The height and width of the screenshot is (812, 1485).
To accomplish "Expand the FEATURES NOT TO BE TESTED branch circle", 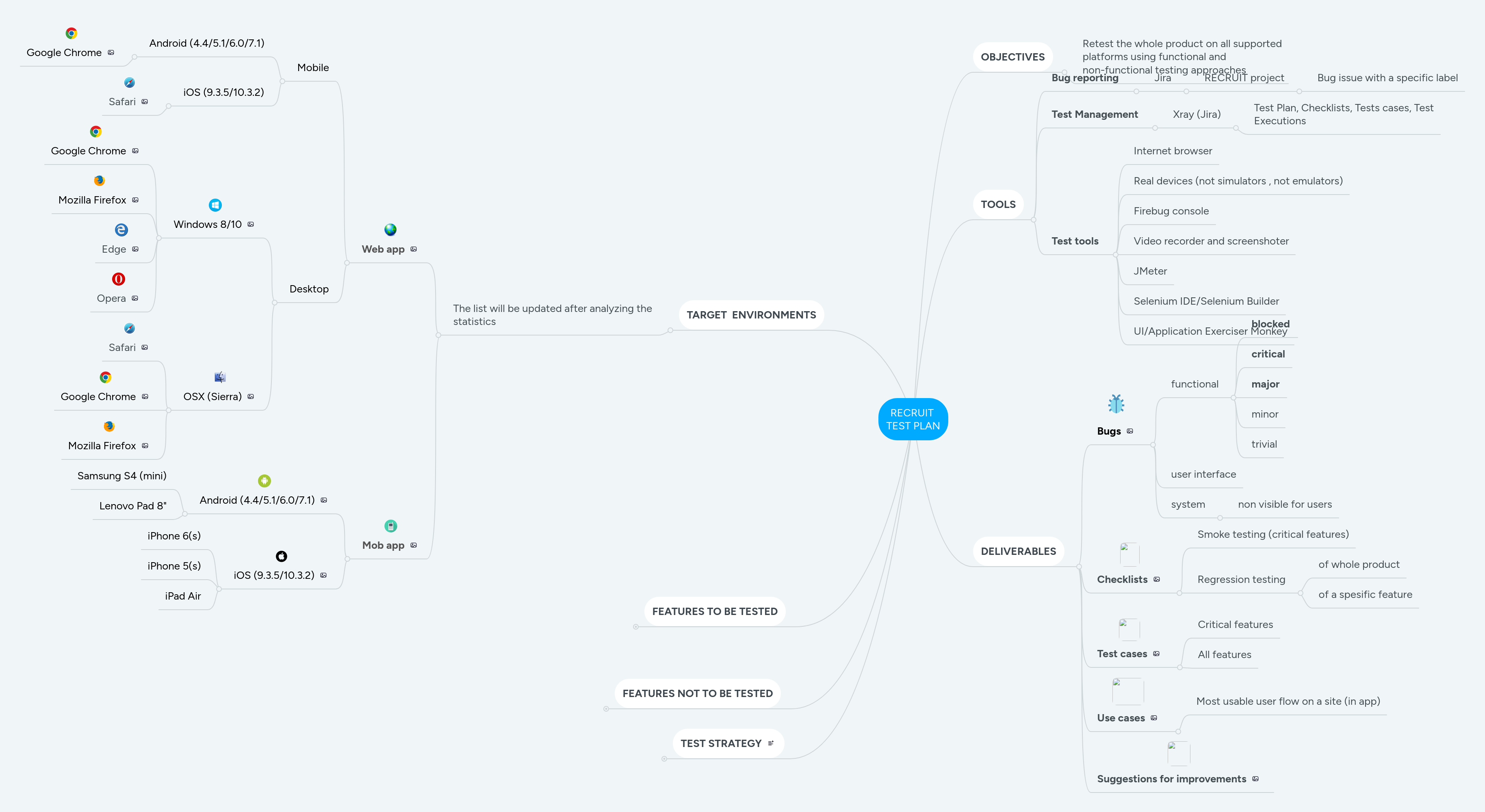I will [x=606, y=709].
